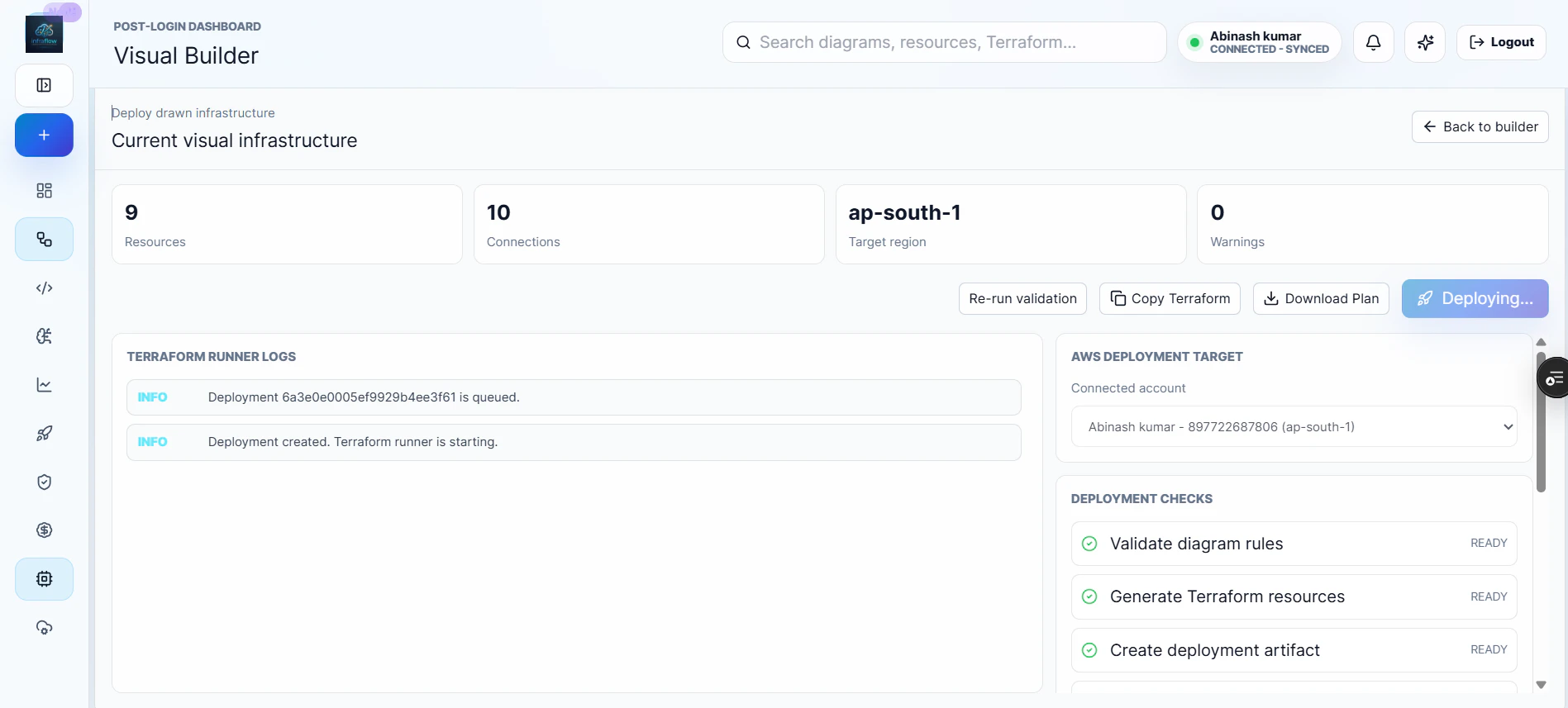Click the INFO tag on queued log
1568x708 pixels.
point(152,397)
